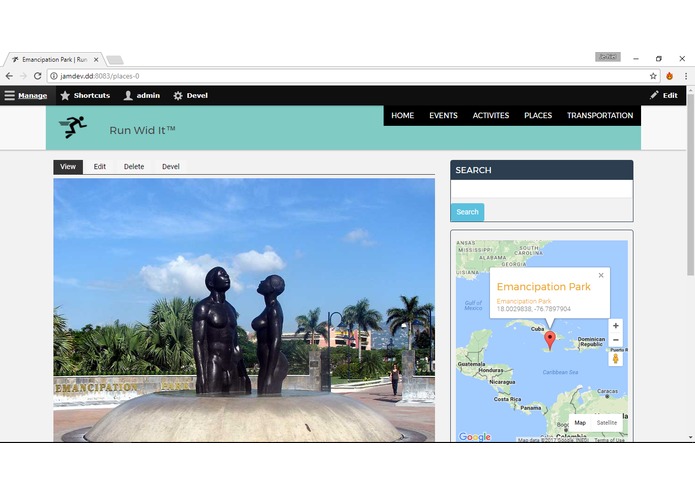Screen dimensions: 695x494
Task: Open the browser's three-dot menu
Action: click(x=686, y=76)
